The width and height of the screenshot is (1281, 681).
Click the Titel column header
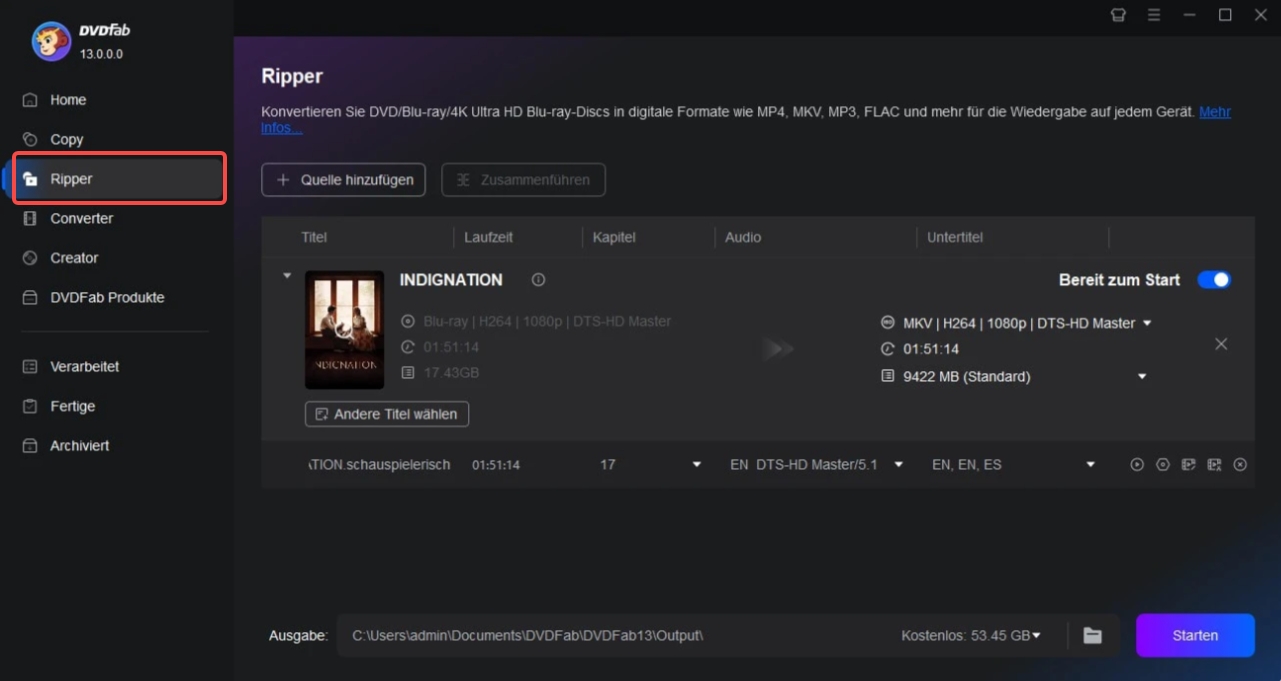[314, 238]
